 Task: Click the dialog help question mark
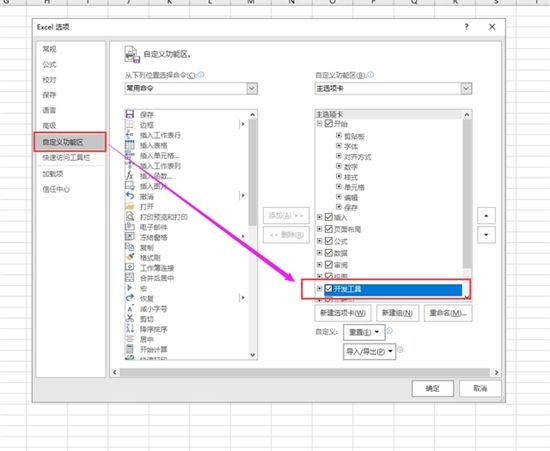click(x=467, y=27)
